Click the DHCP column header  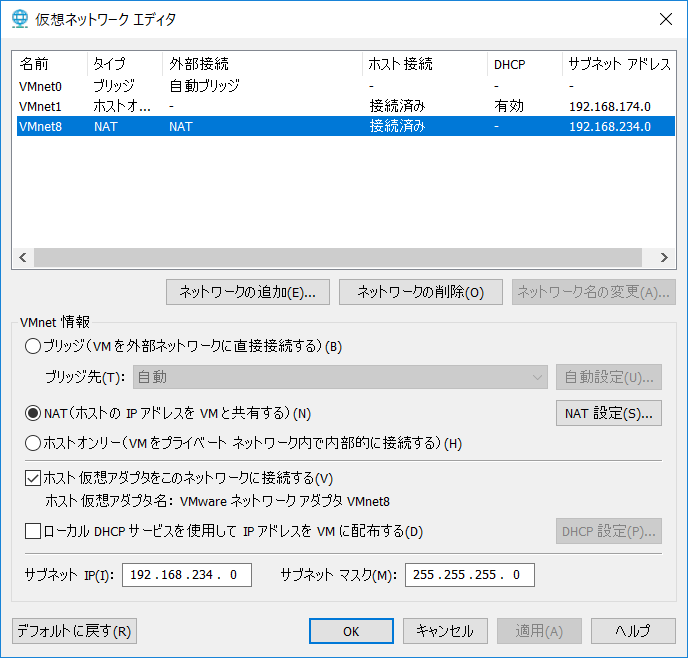point(525,64)
